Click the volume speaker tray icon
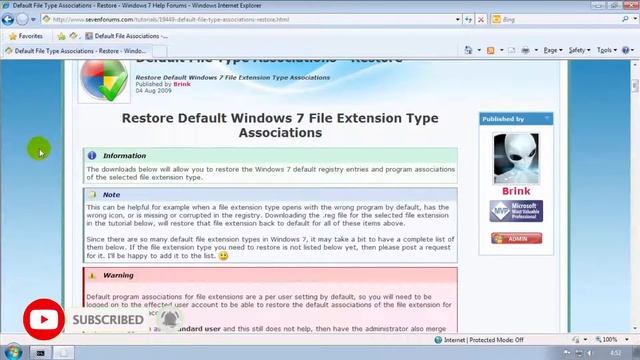640x360 pixels. [590, 353]
